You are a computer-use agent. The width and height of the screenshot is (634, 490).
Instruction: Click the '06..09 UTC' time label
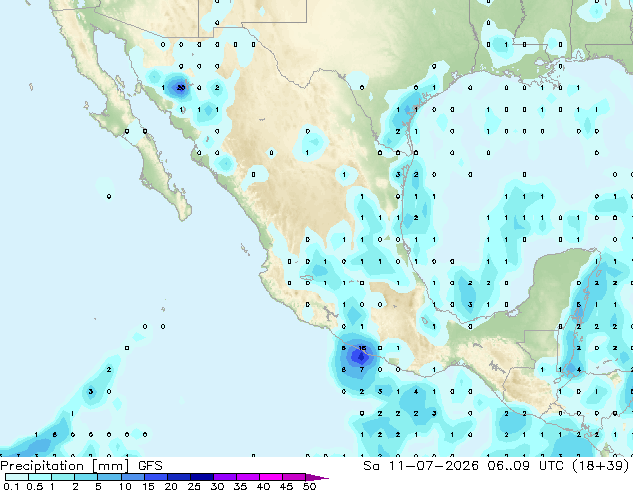pyautogui.click(x=525, y=466)
